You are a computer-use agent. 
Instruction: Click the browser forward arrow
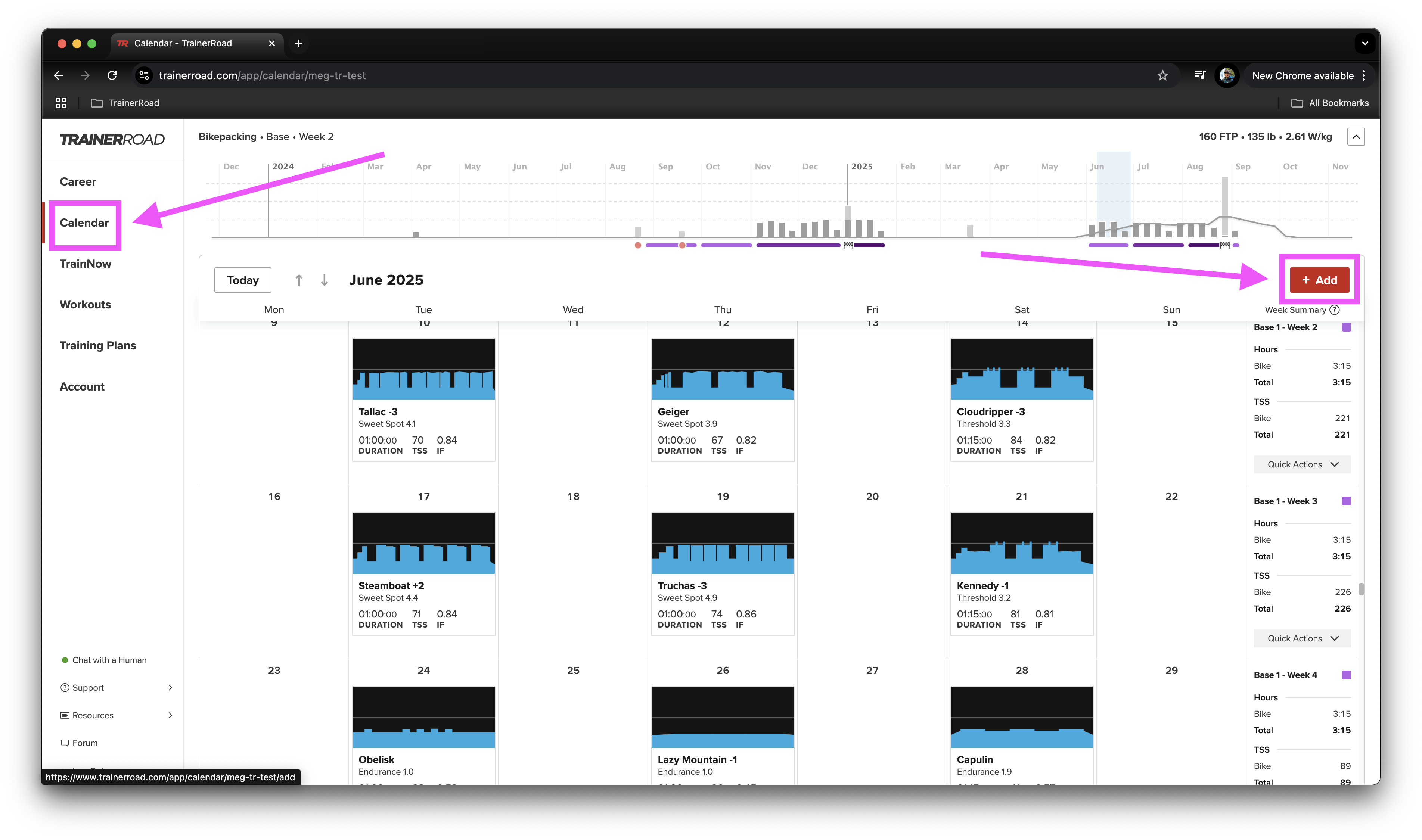[85, 75]
